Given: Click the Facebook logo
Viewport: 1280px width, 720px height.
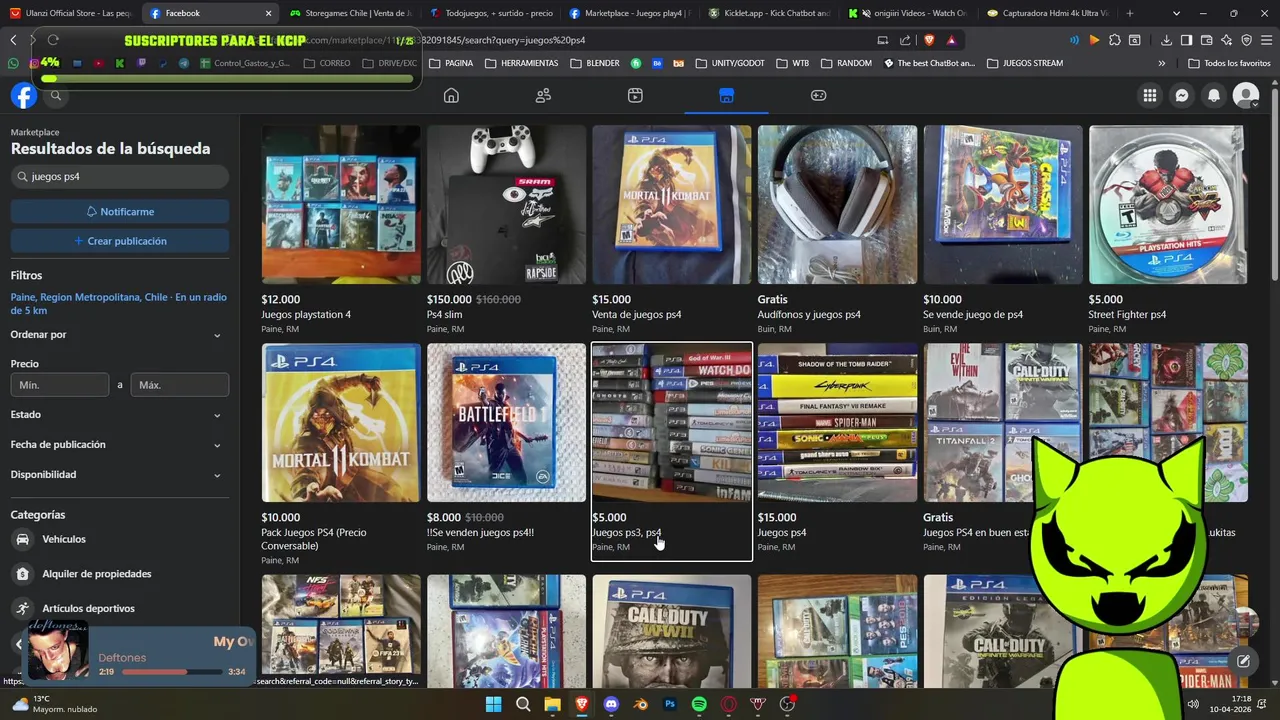Looking at the screenshot, I should (x=24, y=95).
